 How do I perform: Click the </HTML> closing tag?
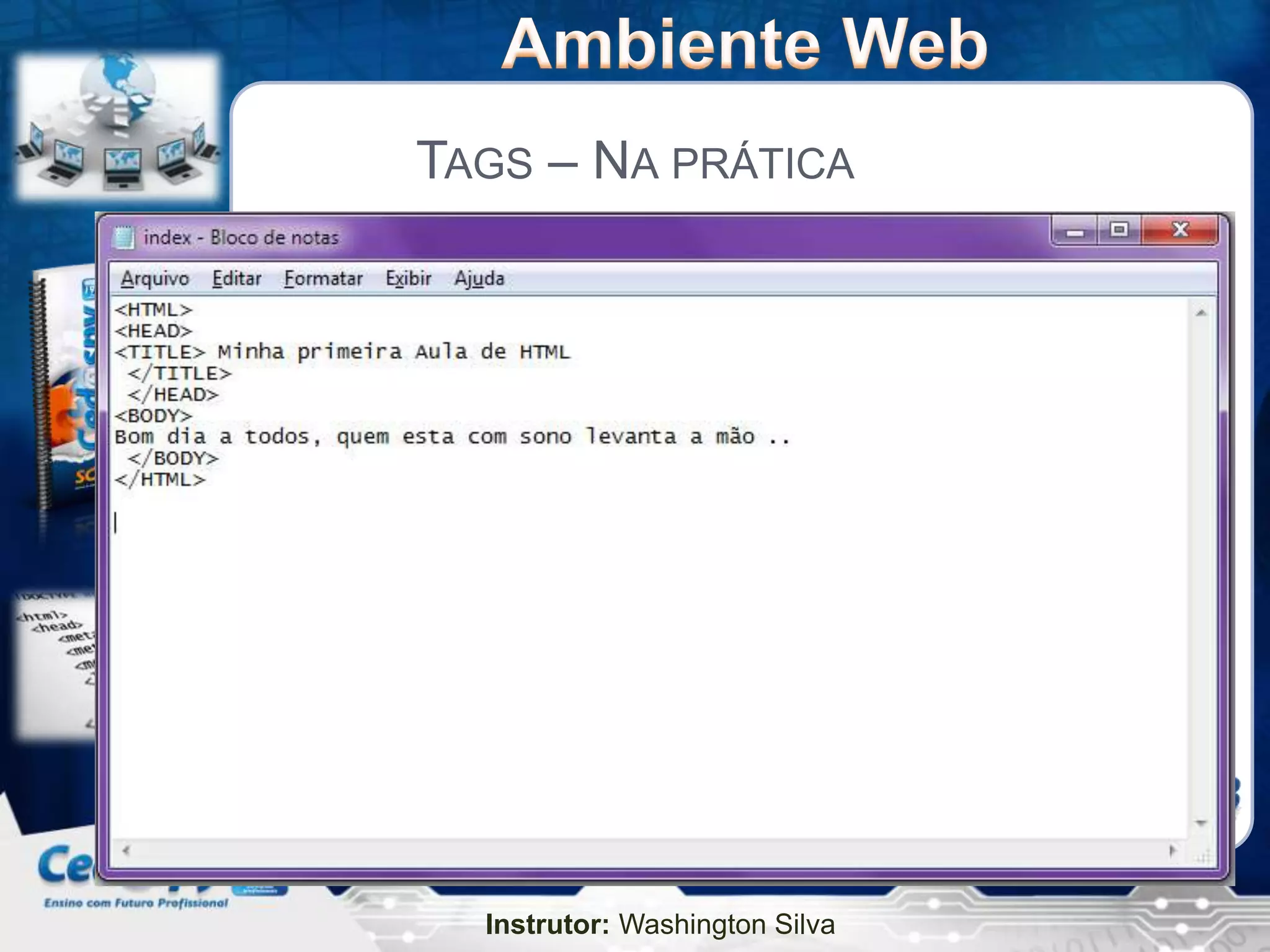pyautogui.click(x=160, y=479)
